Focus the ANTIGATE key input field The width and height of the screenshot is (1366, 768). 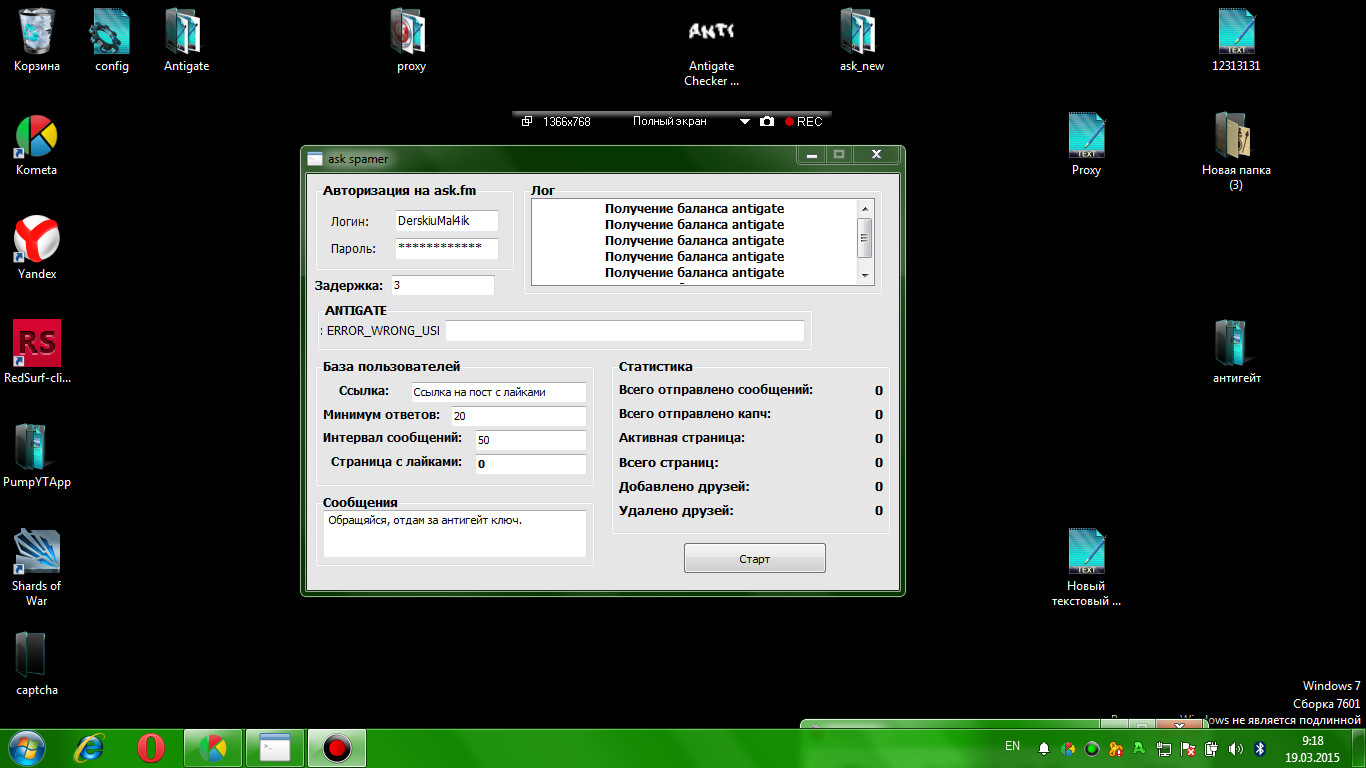625,330
